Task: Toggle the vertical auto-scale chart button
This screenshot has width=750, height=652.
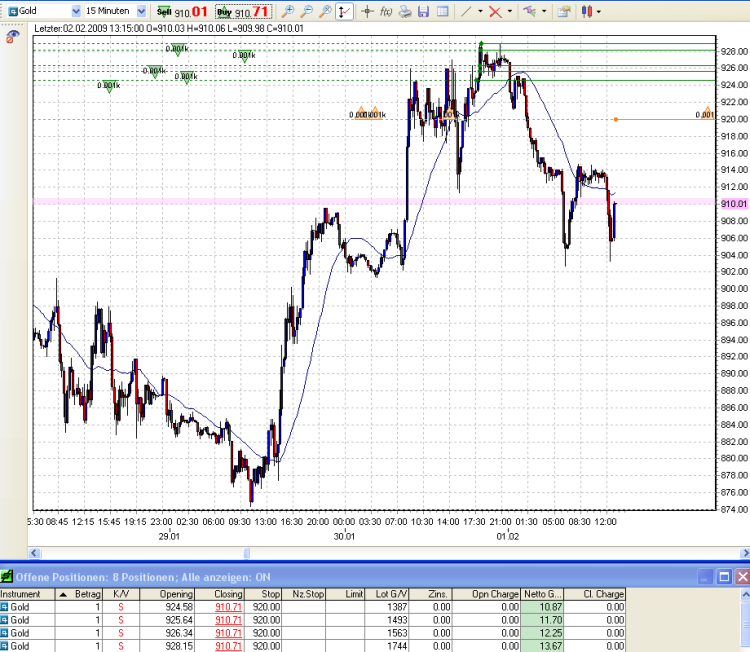Action: coord(344,11)
